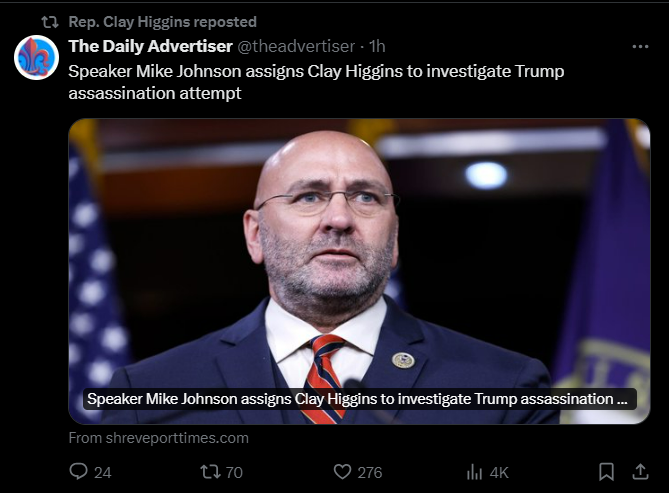Screen dimensions: 669x493
Task: Click the headline caption overlay on the image
Action: tap(357, 398)
